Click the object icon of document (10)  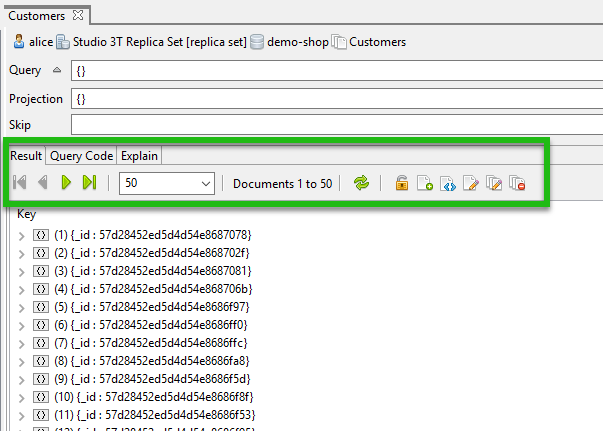(41, 397)
